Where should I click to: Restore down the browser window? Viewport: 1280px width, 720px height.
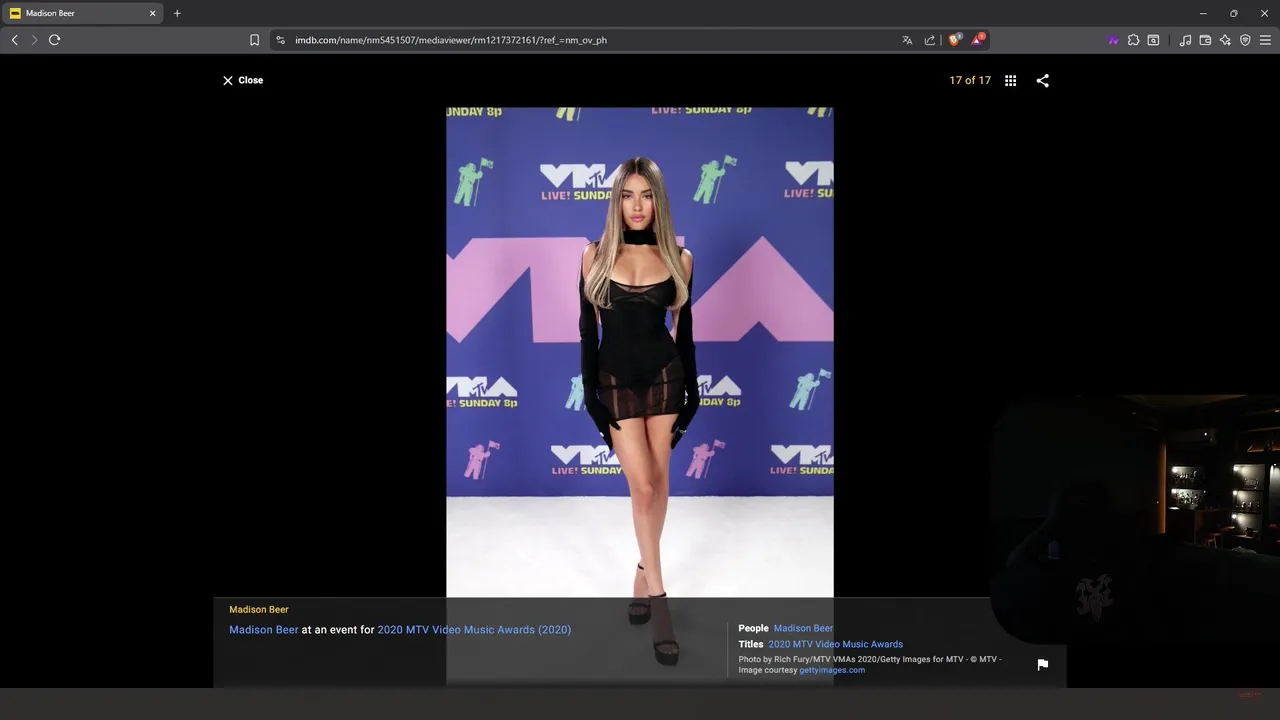(x=1234, y=13)
